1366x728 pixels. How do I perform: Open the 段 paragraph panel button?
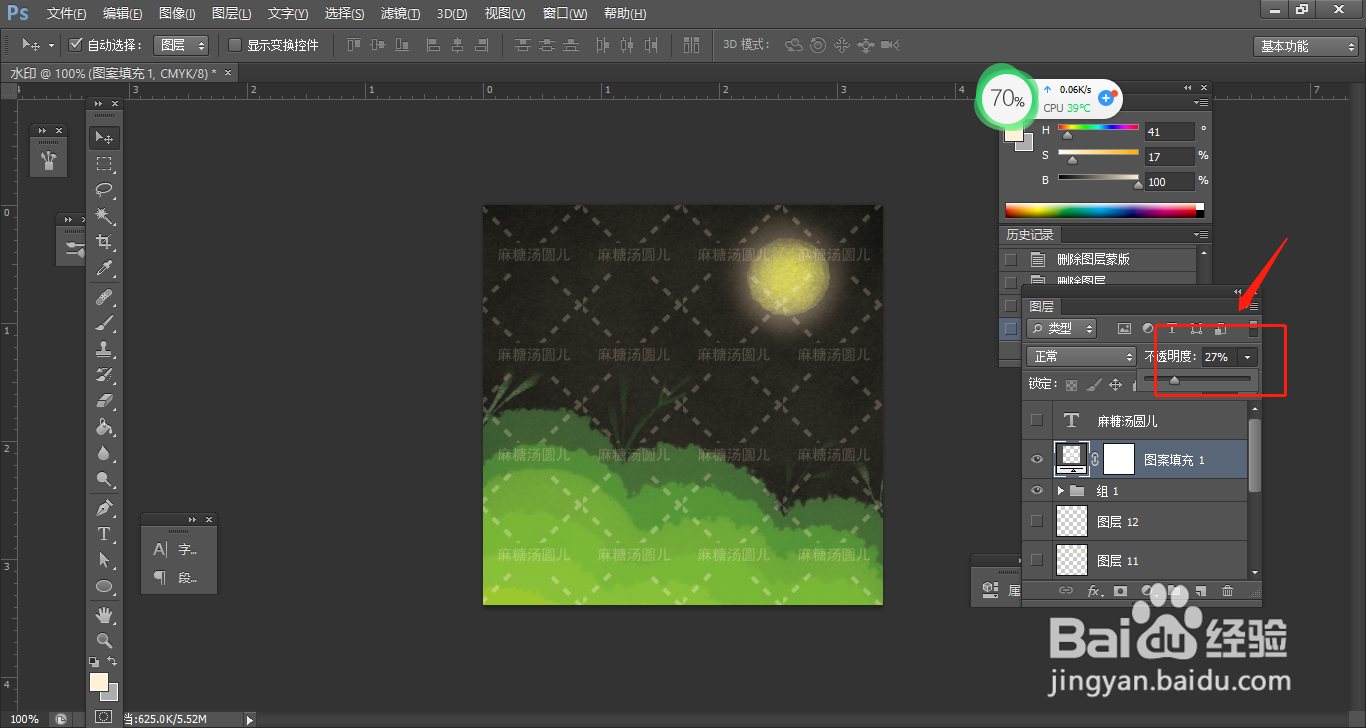[177, 577]
